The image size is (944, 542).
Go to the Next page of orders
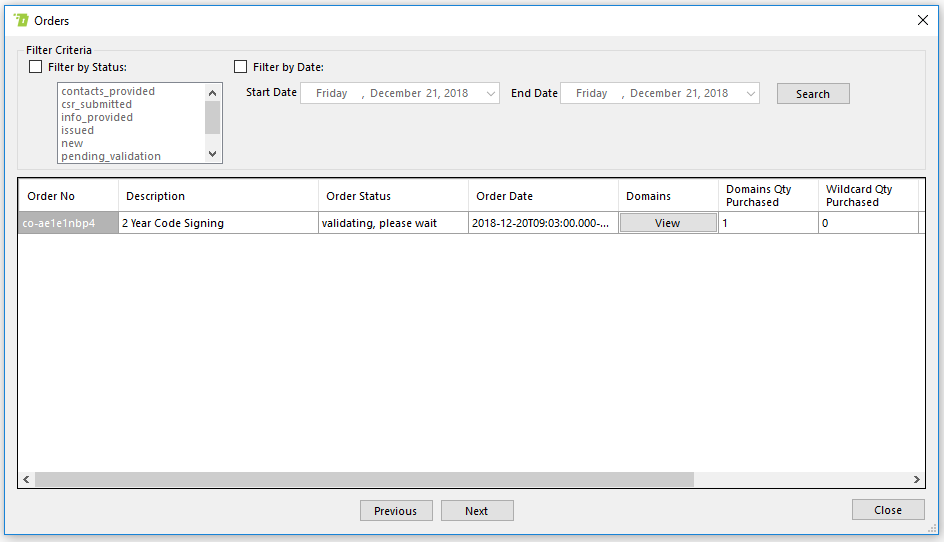point(477,511)
